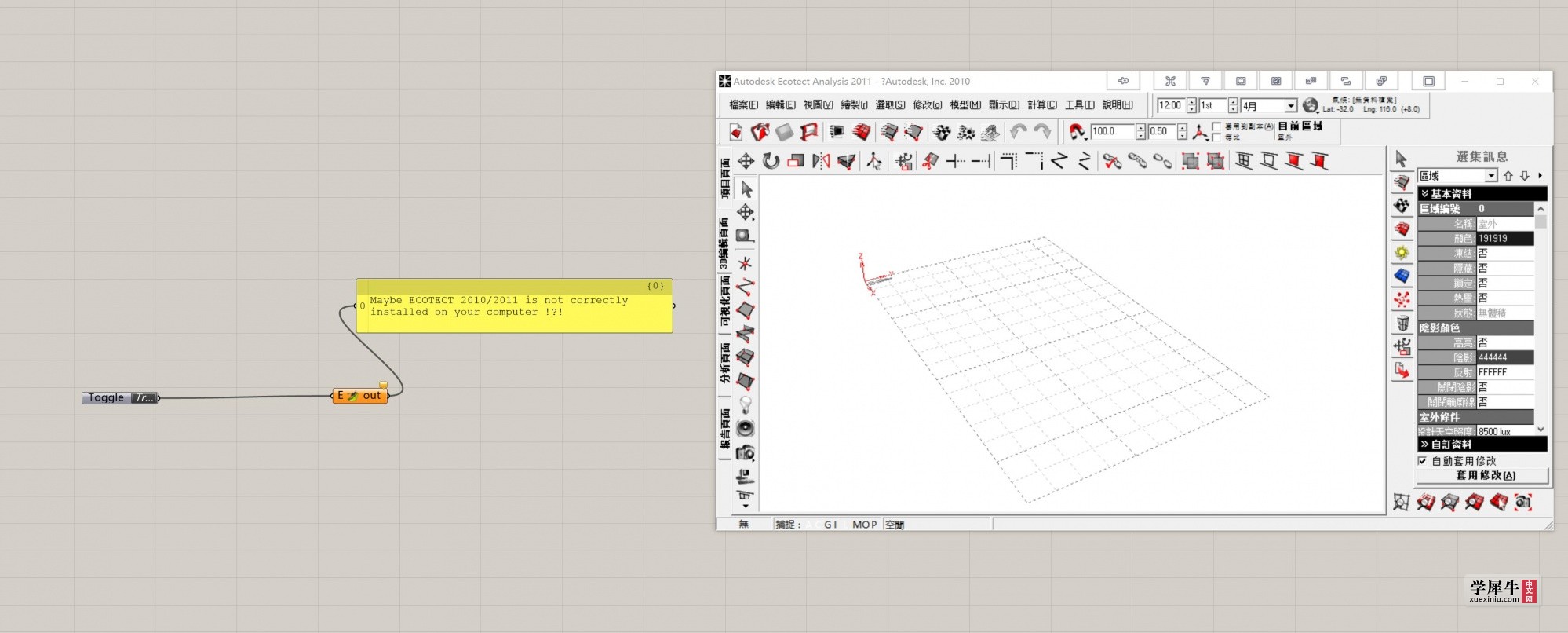Click the globe location icon
This screenshot has width=1568, height=633.
(x=1310, y=105)
